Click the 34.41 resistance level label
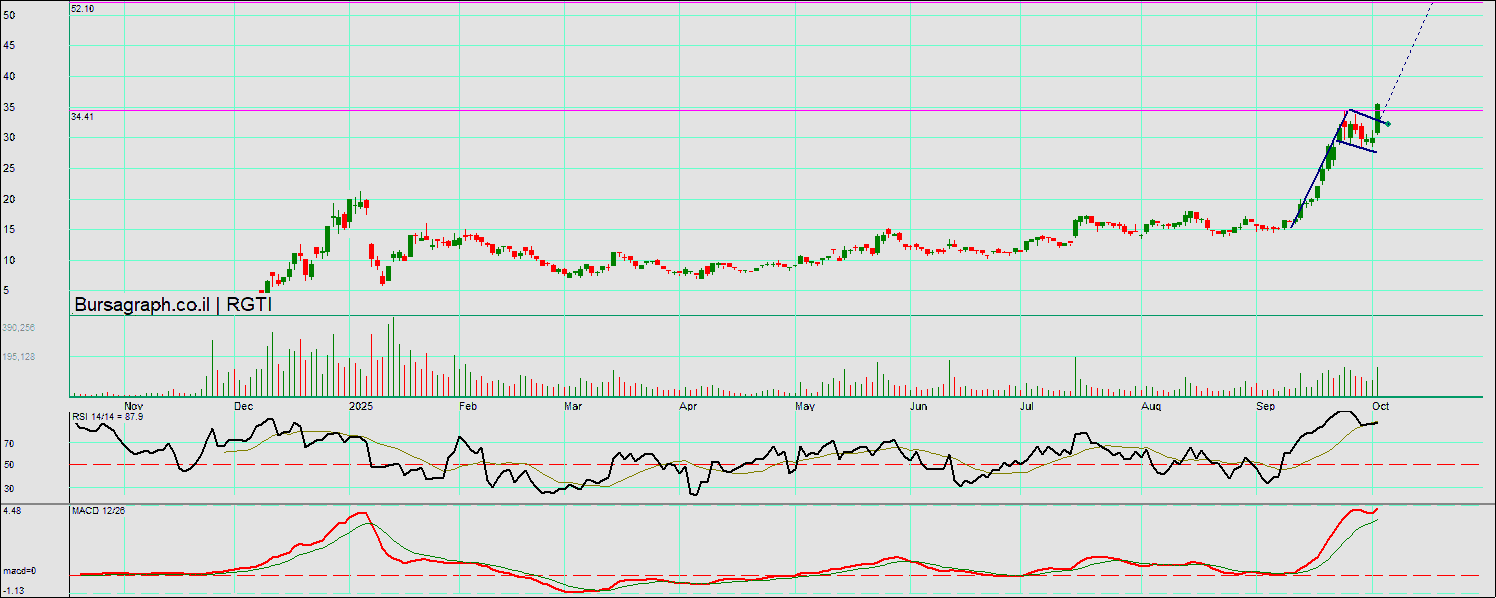1496x598 pixels. point(82,117)
